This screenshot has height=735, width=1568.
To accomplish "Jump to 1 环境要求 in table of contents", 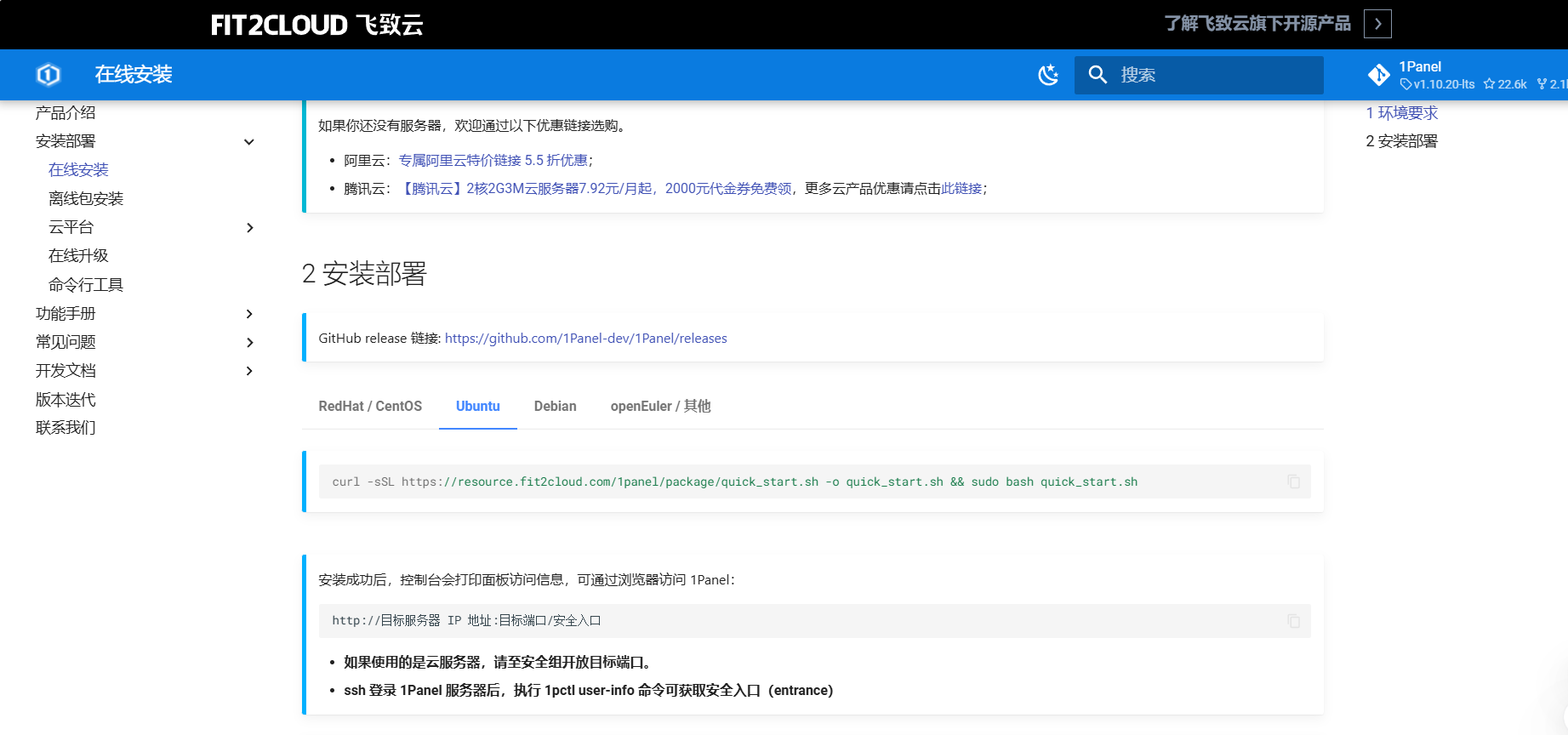I will 1402,113.
